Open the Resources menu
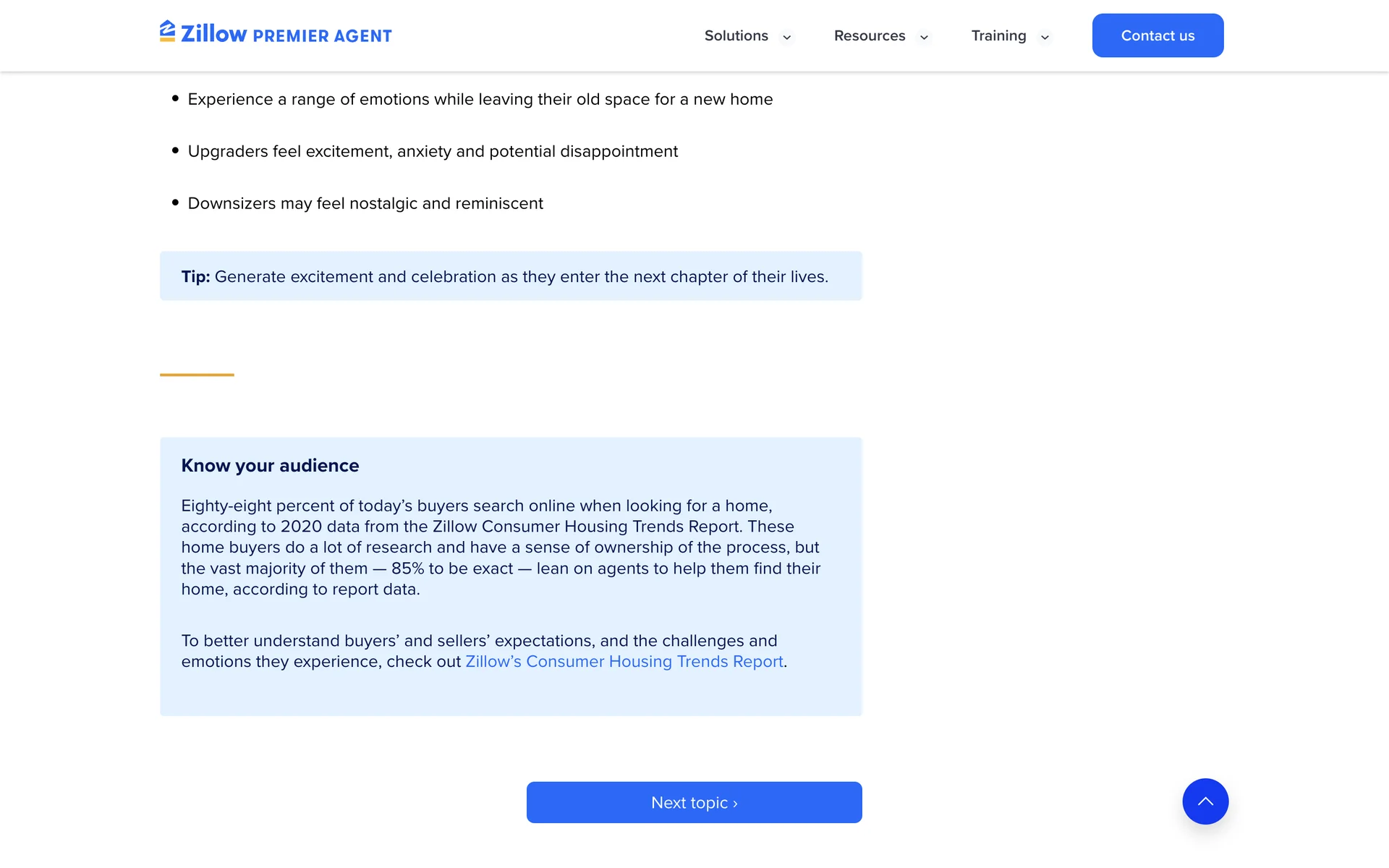This screenshot has height=868, width=1389. click(869, 36)
